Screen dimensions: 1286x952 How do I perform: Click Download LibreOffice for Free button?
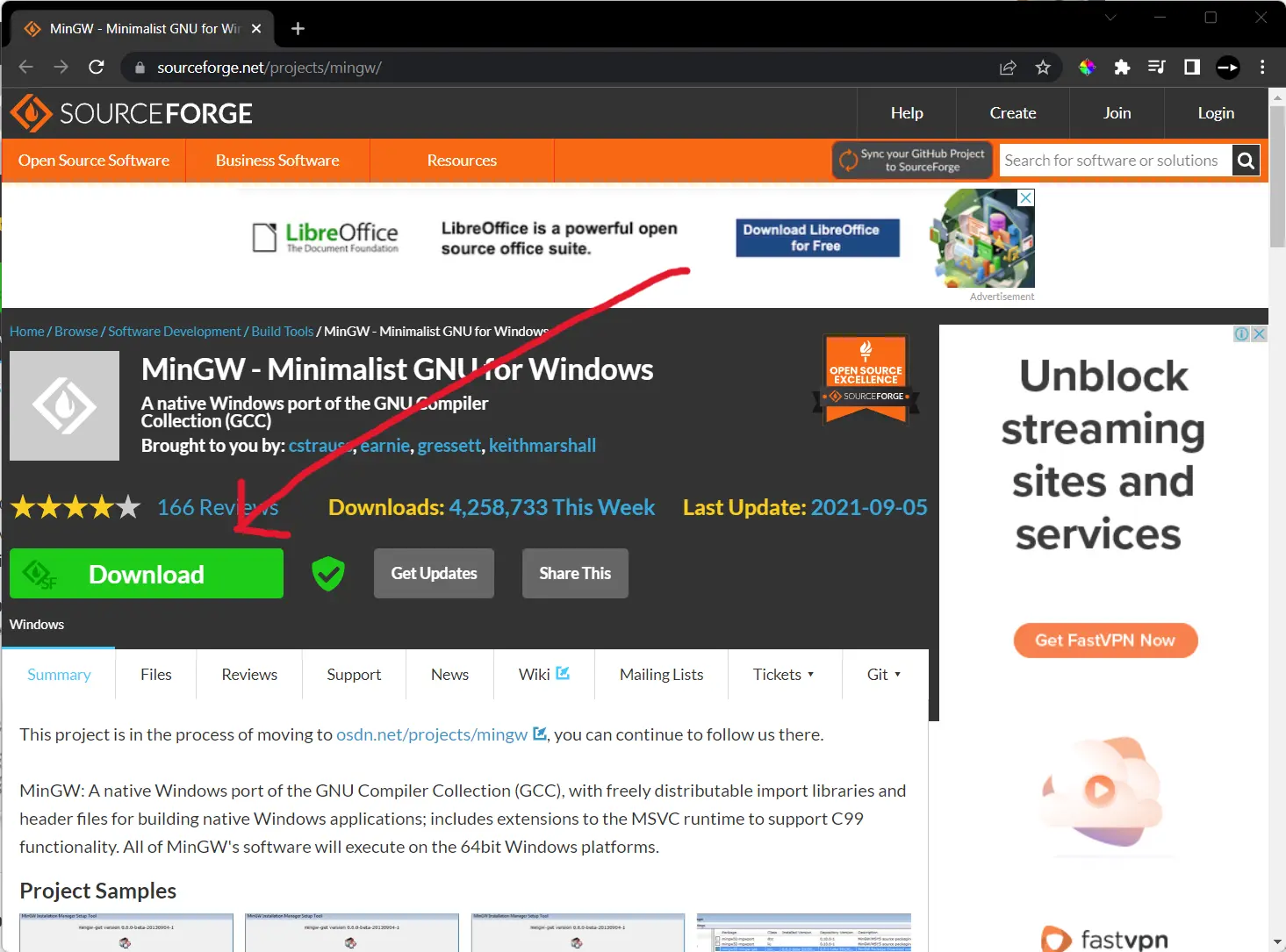[818, 238]
